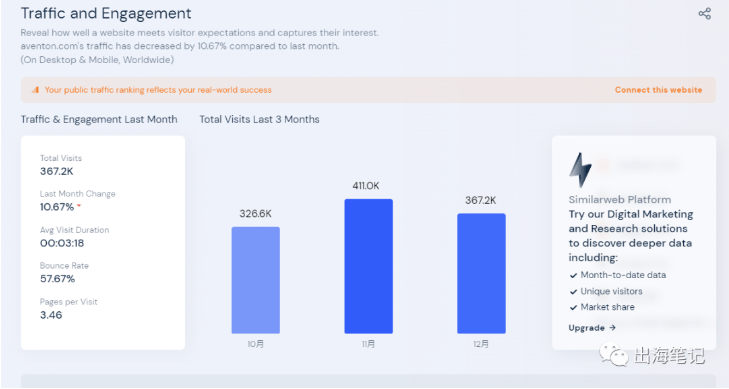Select the December 367.2K bar

(x=481, y=273)
